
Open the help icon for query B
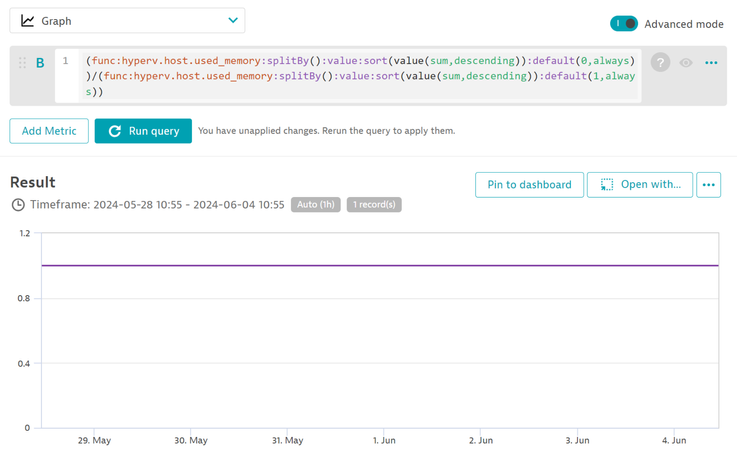coord(660,62)
